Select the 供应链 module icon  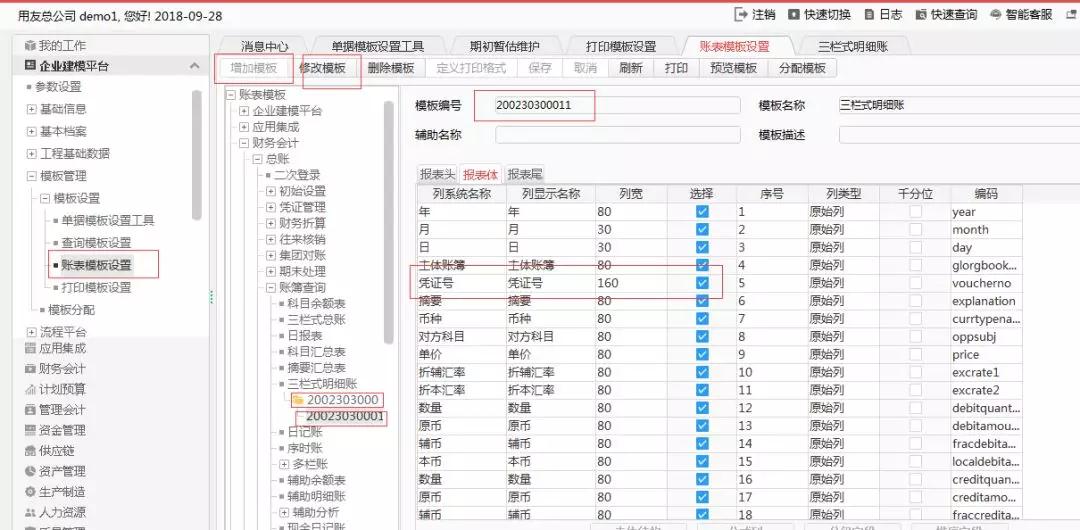tap(30, 451)
